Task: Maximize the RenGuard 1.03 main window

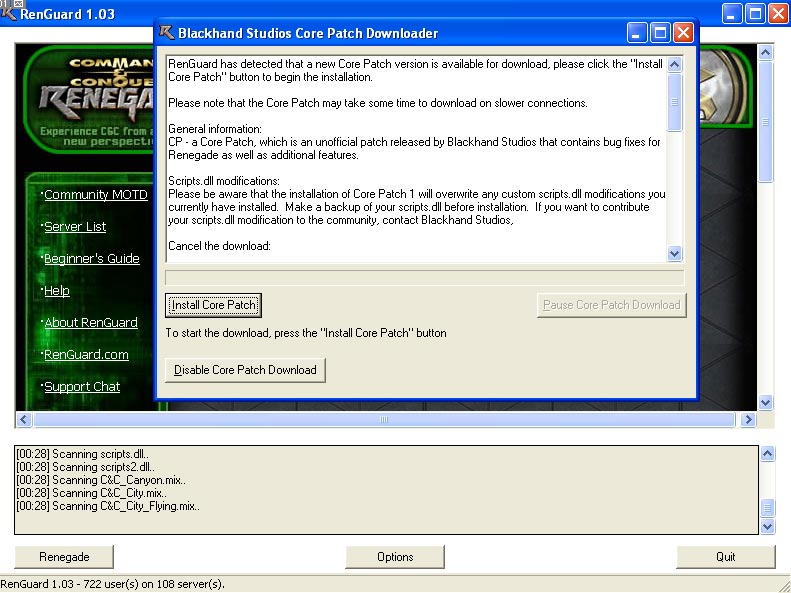Action: [755, 14]
